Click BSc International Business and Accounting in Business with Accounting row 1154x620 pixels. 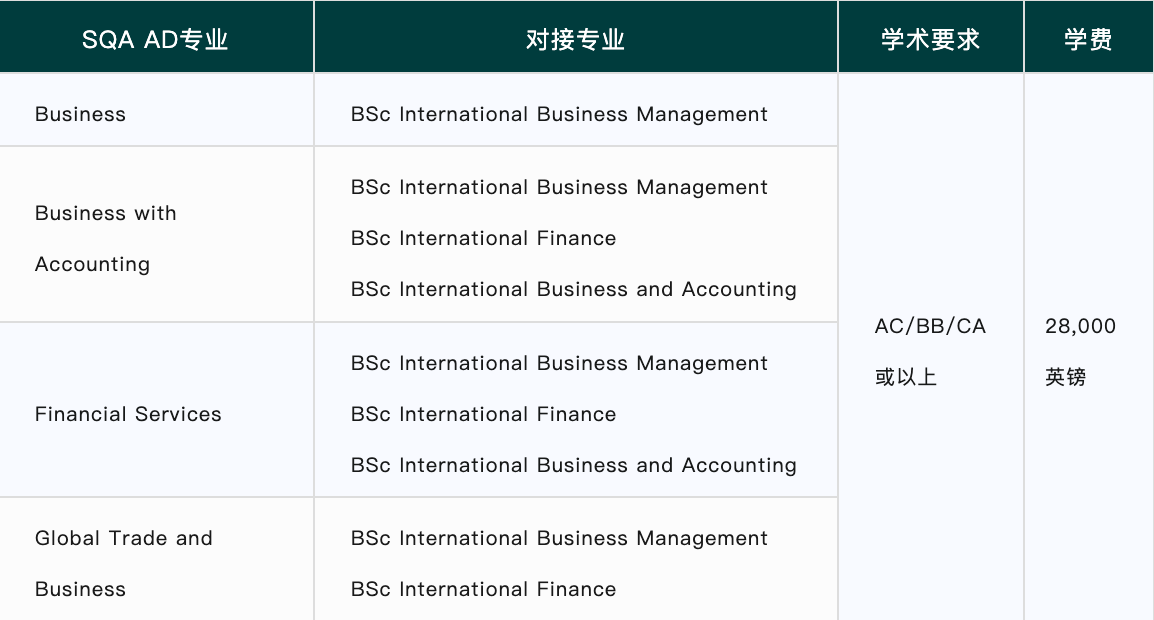click(573, 289)
